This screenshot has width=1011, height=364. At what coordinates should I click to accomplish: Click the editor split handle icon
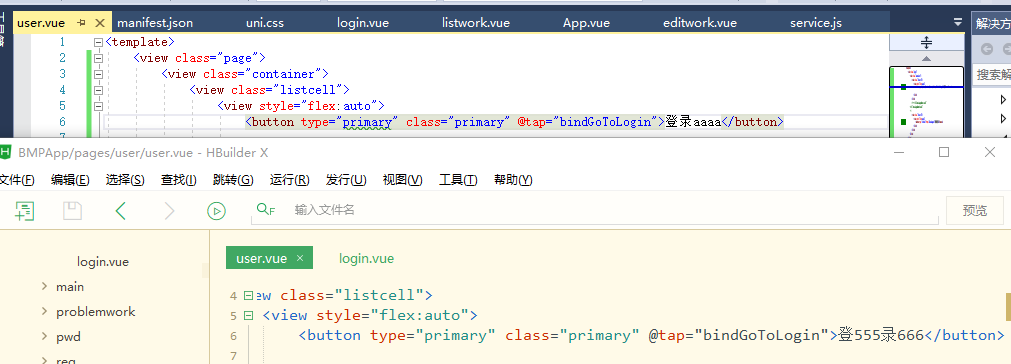[x=927, y=43]
